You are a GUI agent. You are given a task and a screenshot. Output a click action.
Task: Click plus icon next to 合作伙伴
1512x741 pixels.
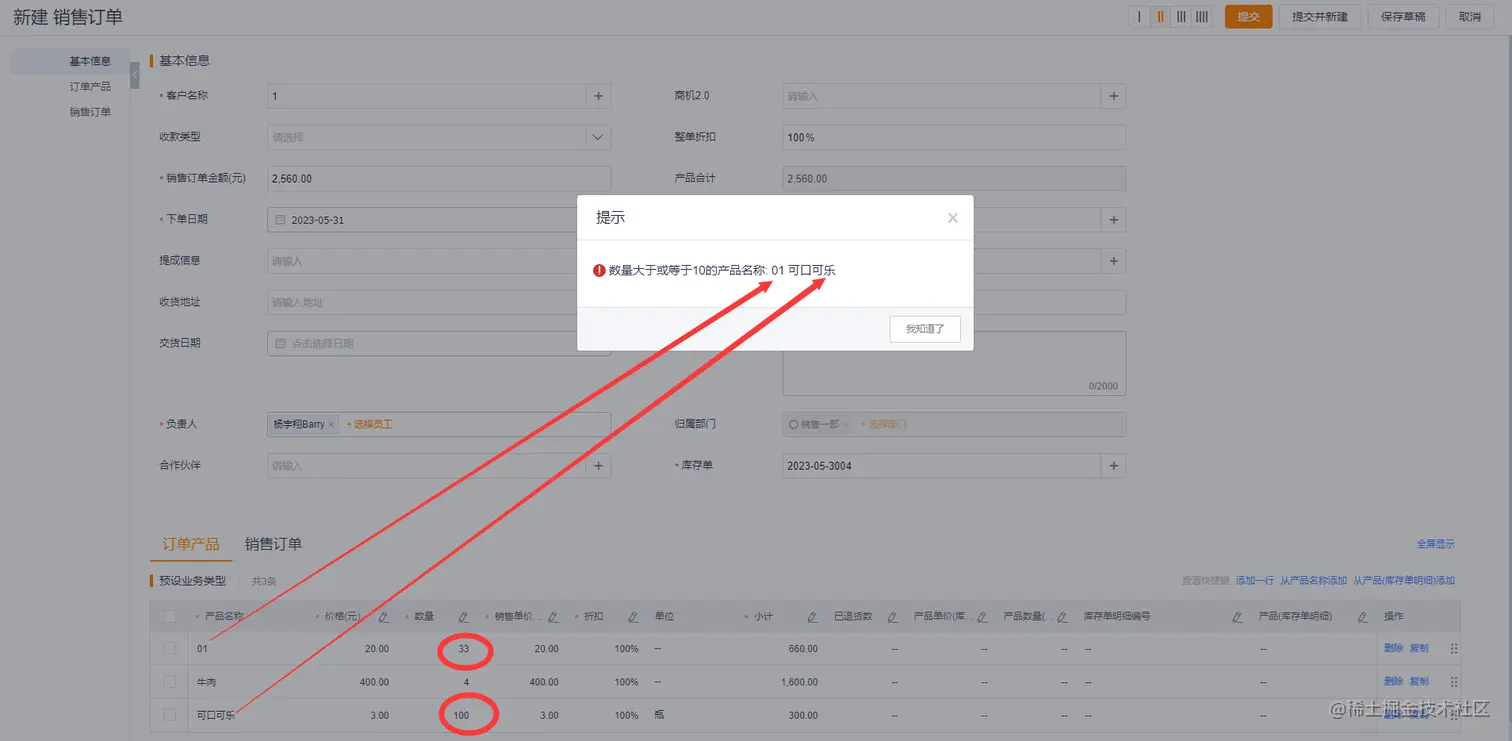(598, 466)
